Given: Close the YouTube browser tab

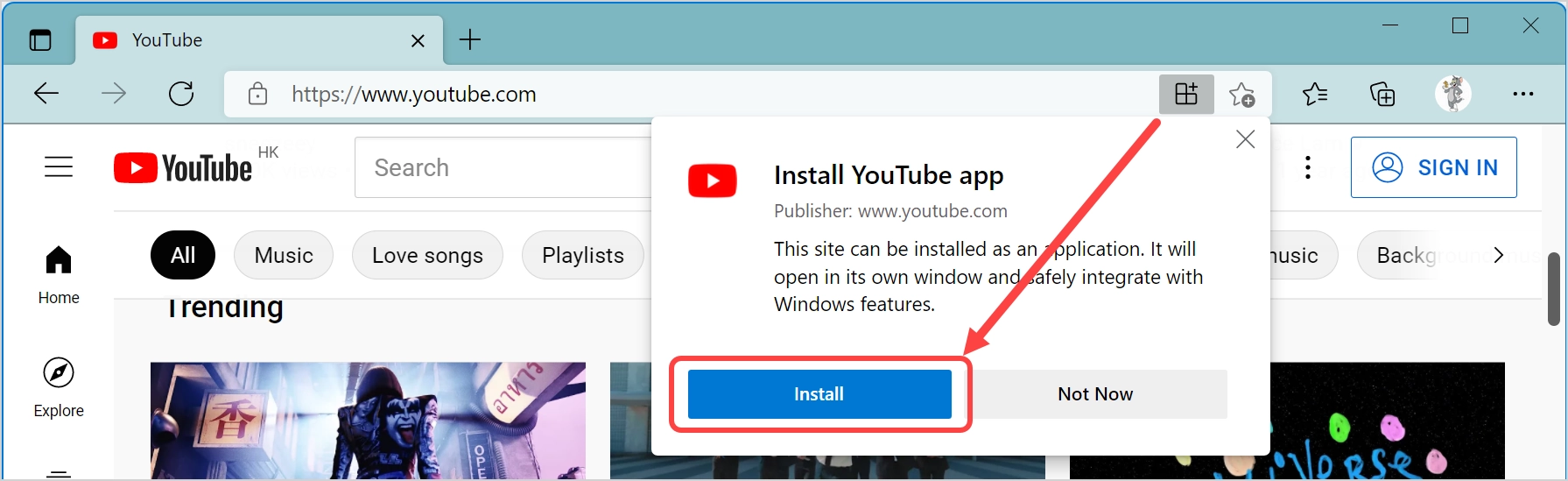Looking at the screenshot, I should [x=418, y=40].
